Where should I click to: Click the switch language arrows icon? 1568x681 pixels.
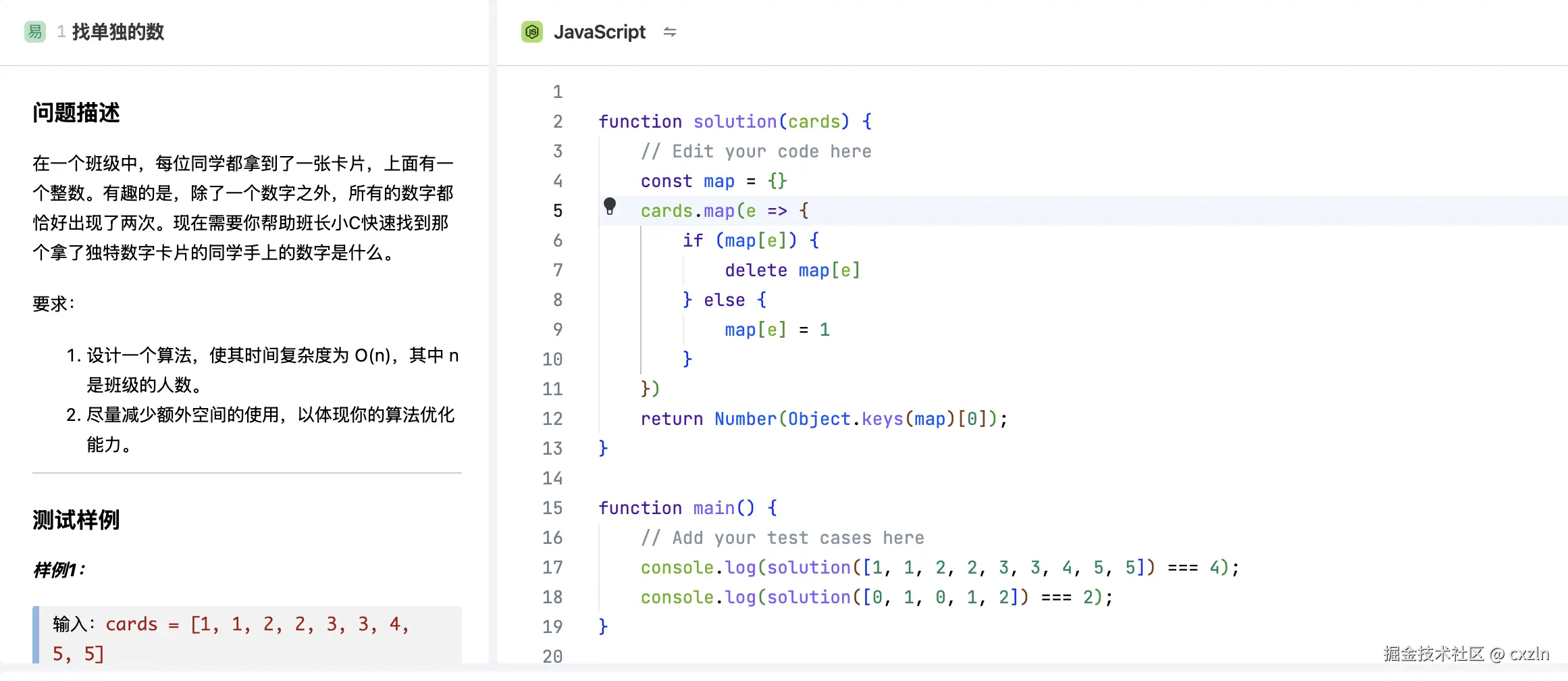click(669, 32)
